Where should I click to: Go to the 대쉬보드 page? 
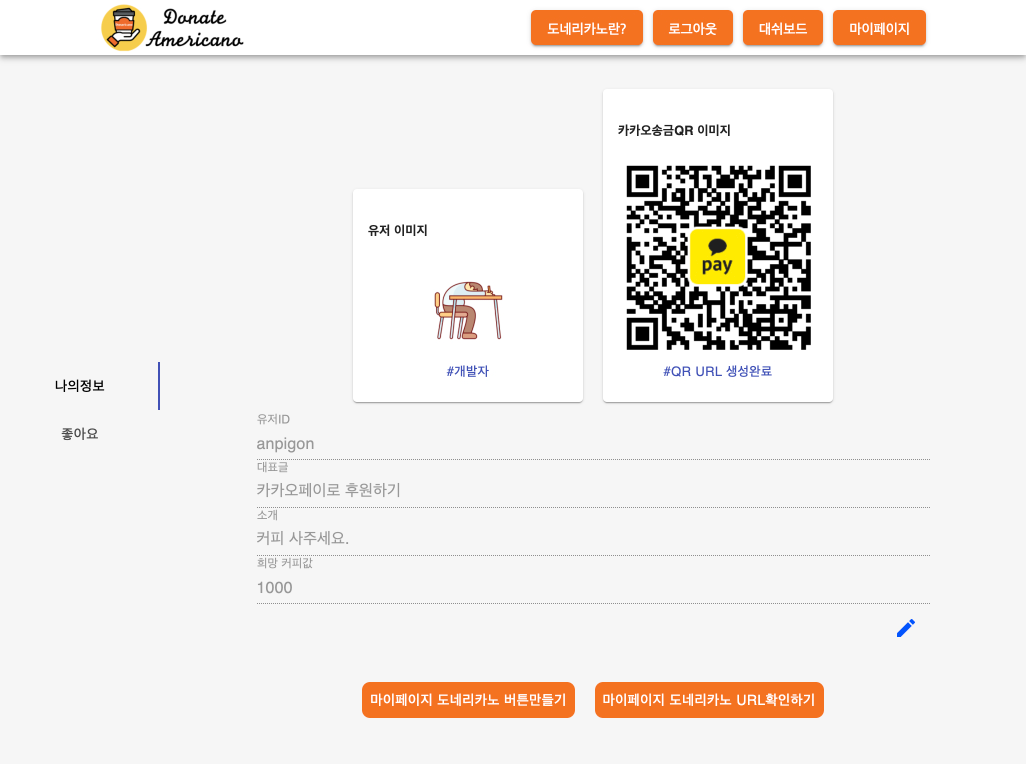[x=783, y=28]
